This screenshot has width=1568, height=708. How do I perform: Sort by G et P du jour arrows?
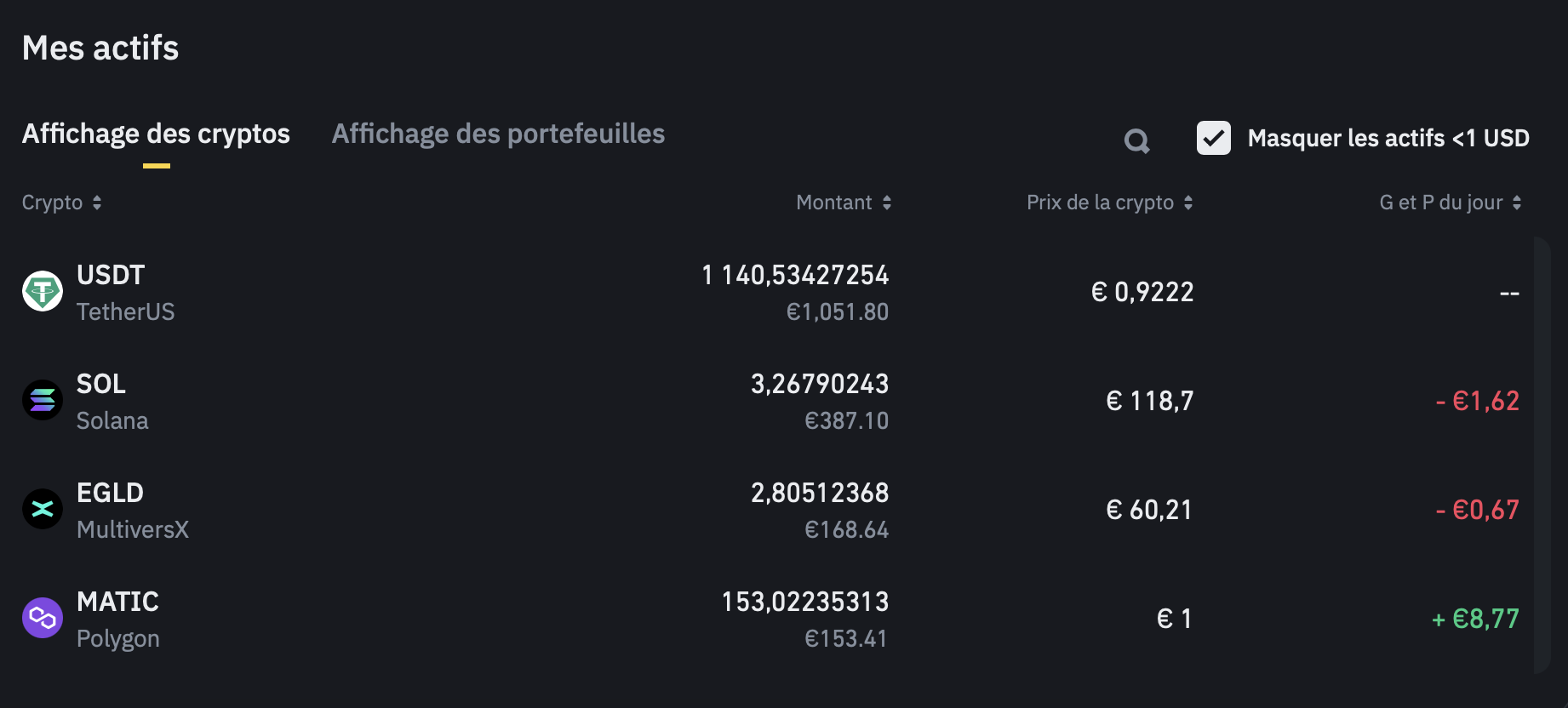pyautogui.click(x=1517, y=203)
